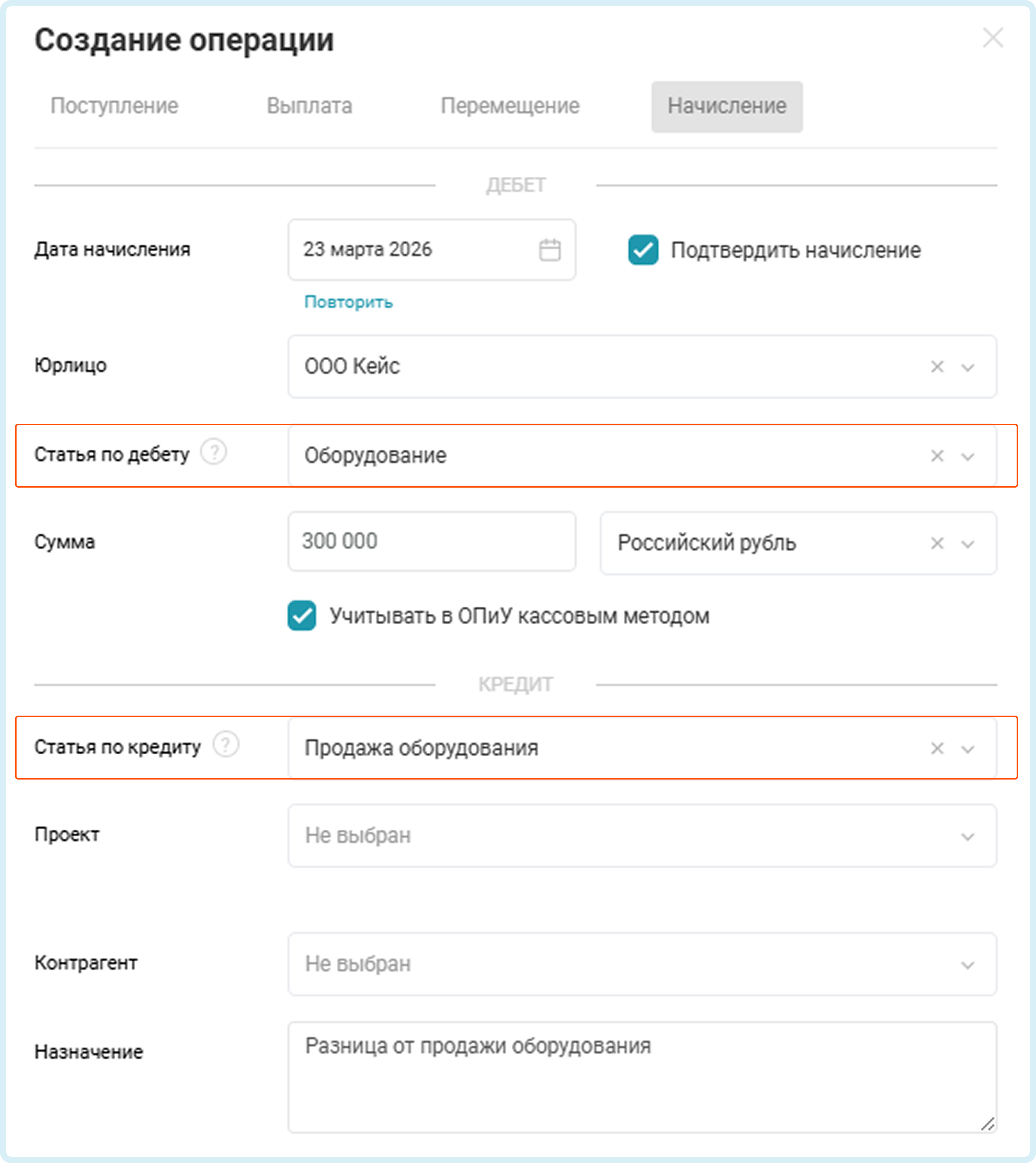Click help icon next to Статья по кредиту
The width and height of the screenshot is (1036, 1163).
[226, 744]
